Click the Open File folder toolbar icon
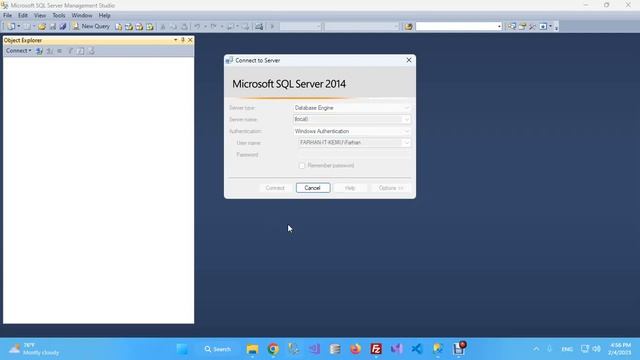 tap(42, 27)
